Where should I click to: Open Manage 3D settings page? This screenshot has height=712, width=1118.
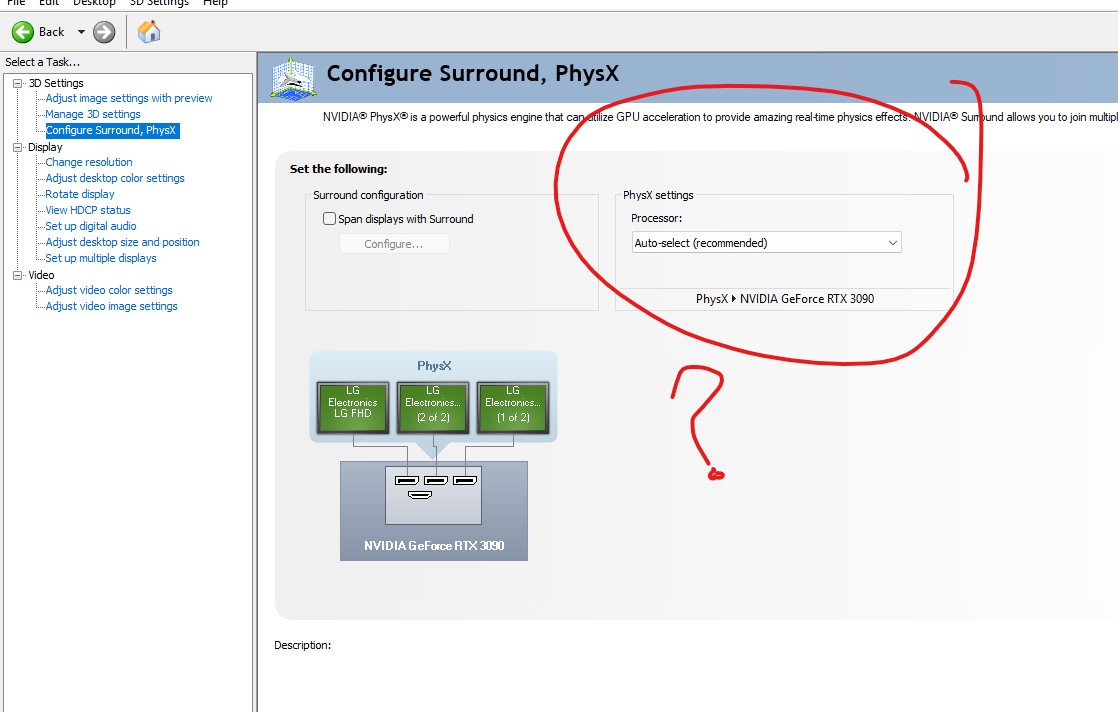point(93,114)
